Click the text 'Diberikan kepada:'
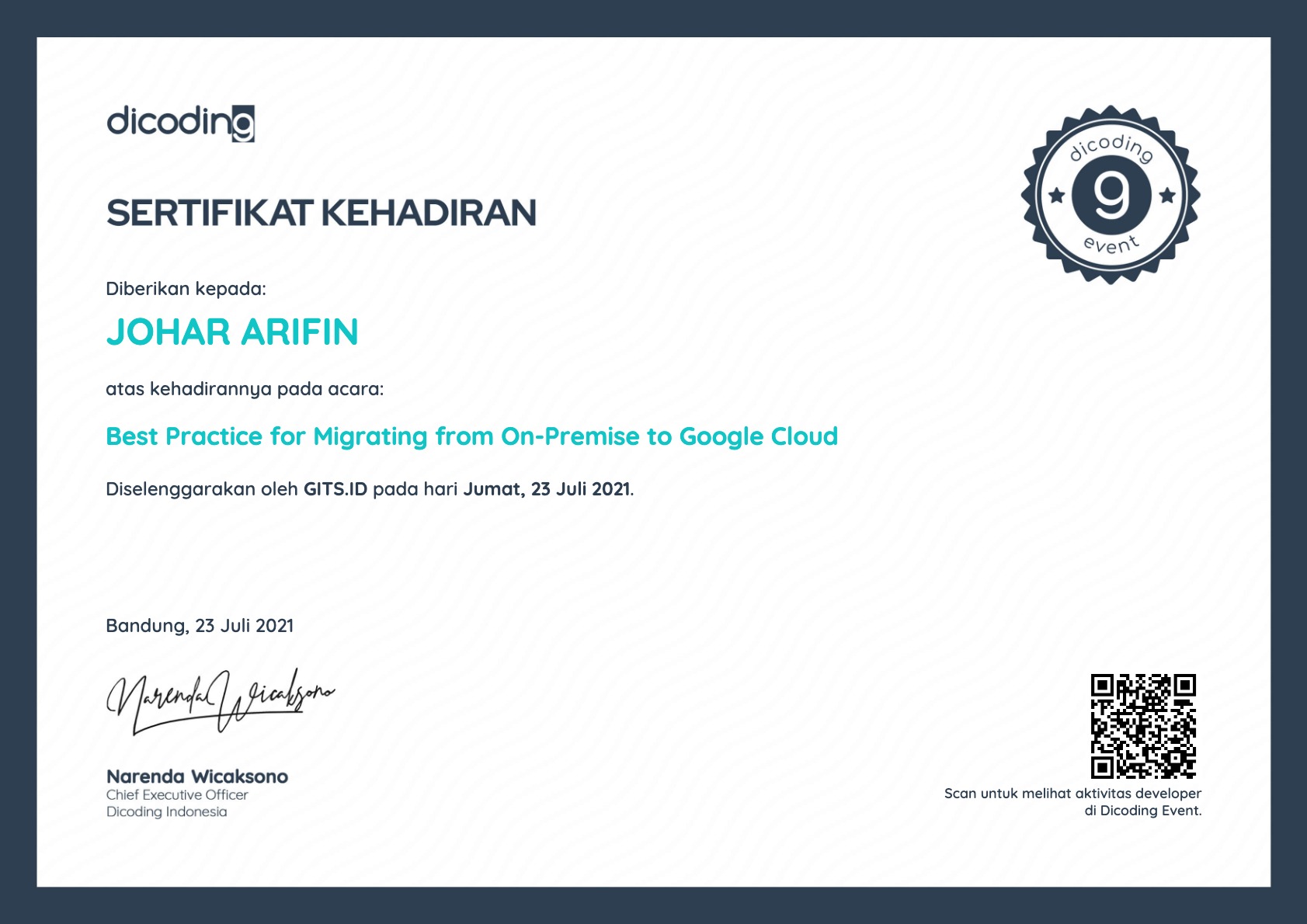 point(186,289)
